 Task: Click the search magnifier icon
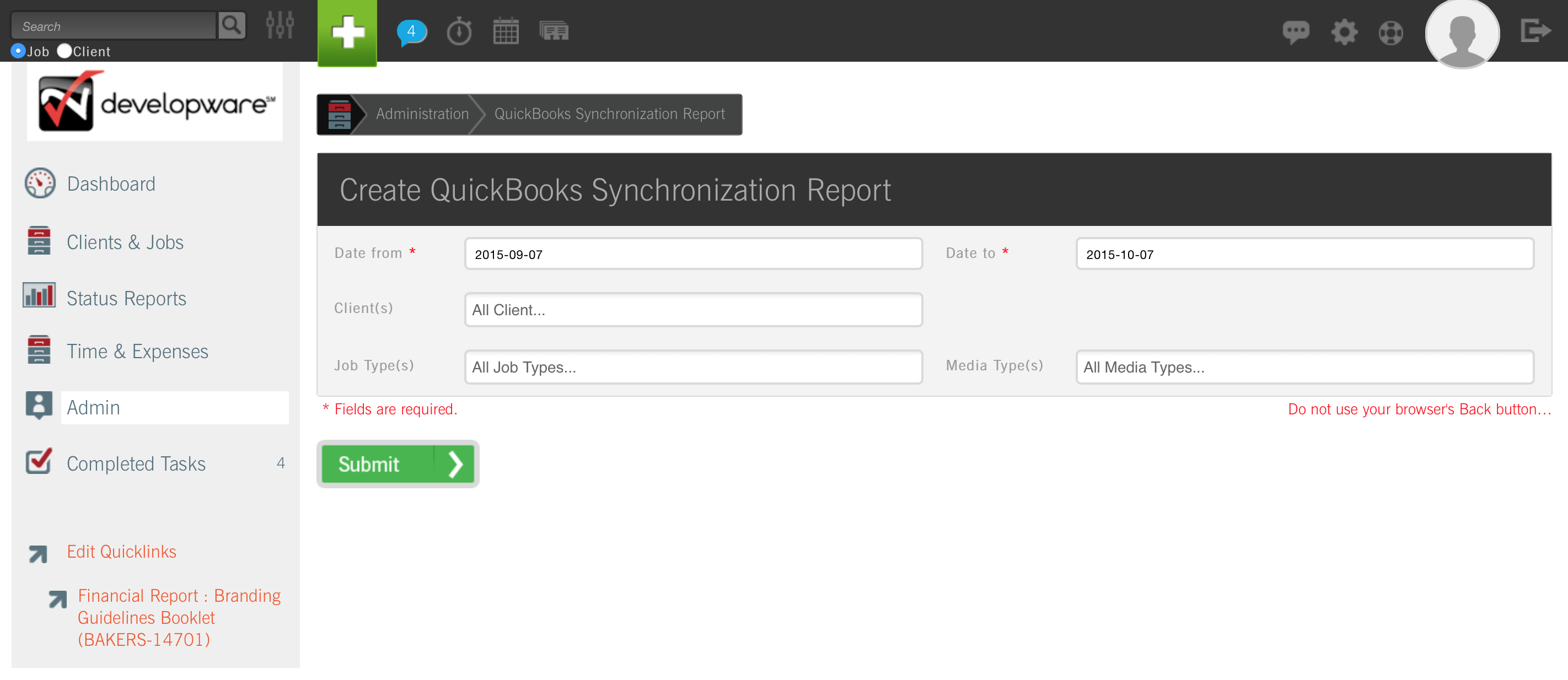232,25
